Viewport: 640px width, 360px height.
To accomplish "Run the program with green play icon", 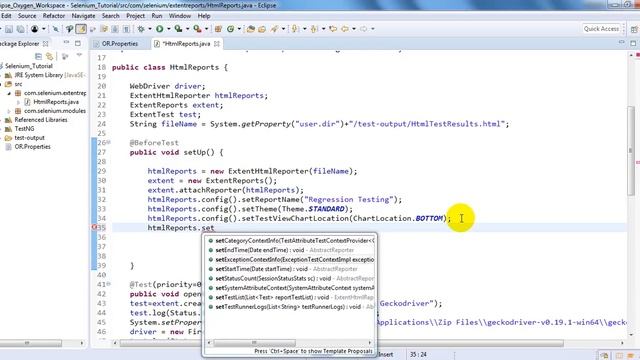I will pos(160,29).
